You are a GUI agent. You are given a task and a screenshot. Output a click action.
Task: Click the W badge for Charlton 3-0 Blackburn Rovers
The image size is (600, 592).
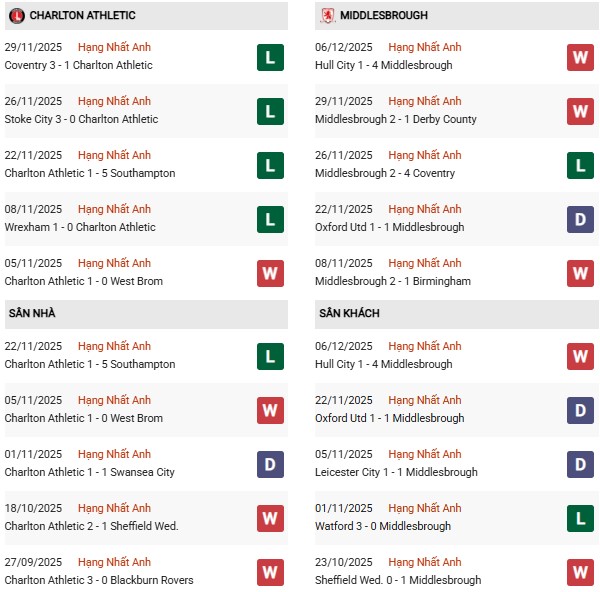tap(270, 572)
